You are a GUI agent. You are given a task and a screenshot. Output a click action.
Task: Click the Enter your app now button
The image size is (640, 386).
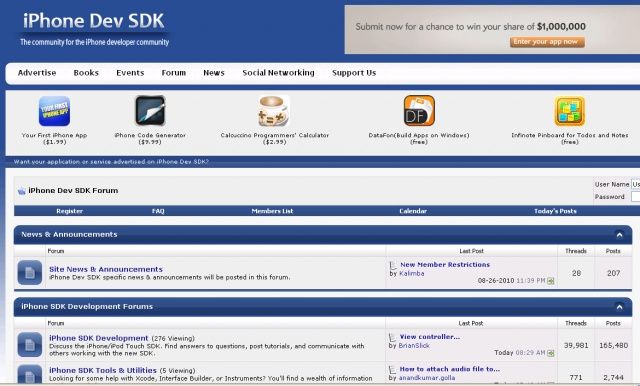[547, 42]
